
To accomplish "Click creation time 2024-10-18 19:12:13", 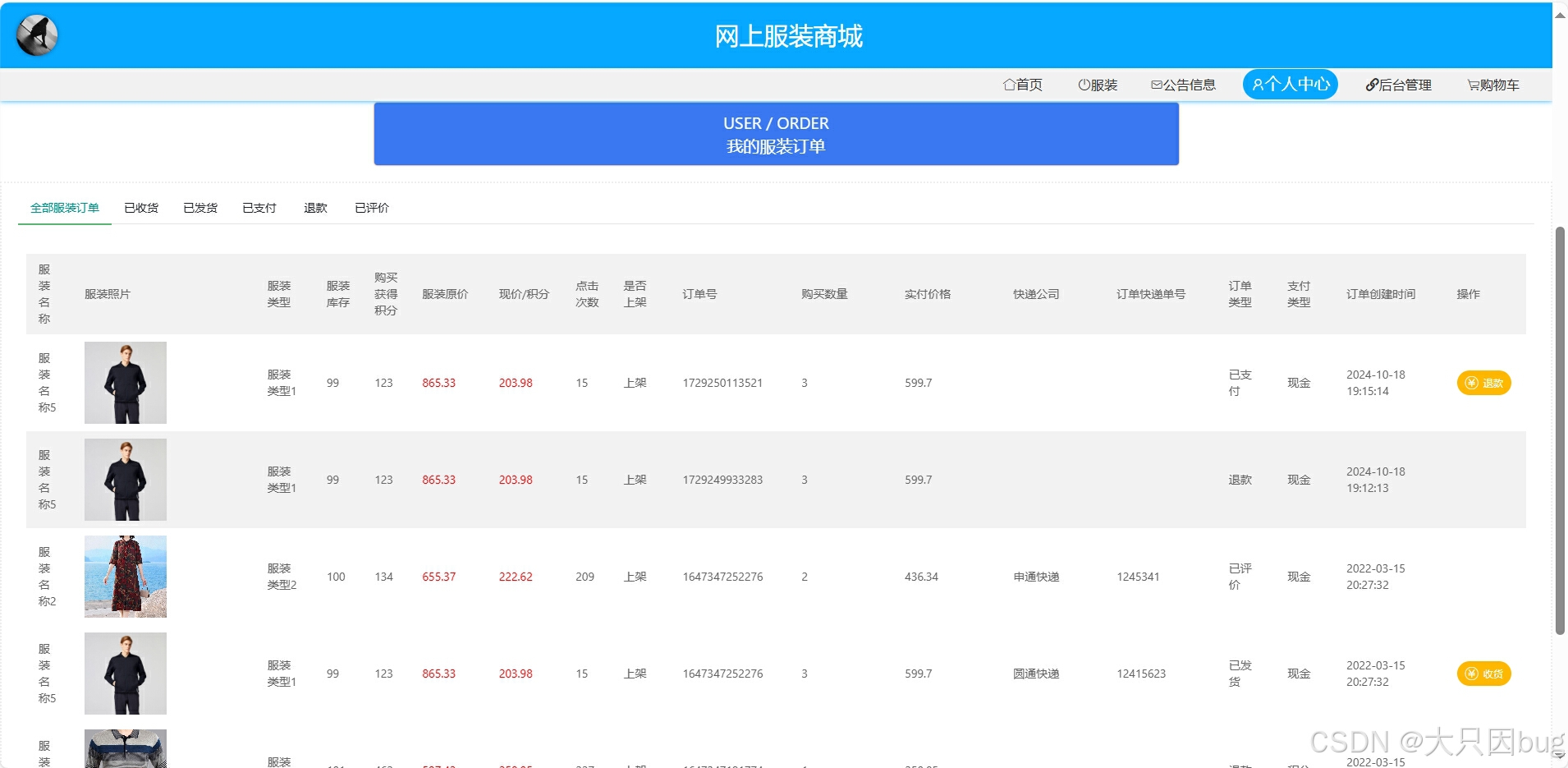I will [1376, 480].
